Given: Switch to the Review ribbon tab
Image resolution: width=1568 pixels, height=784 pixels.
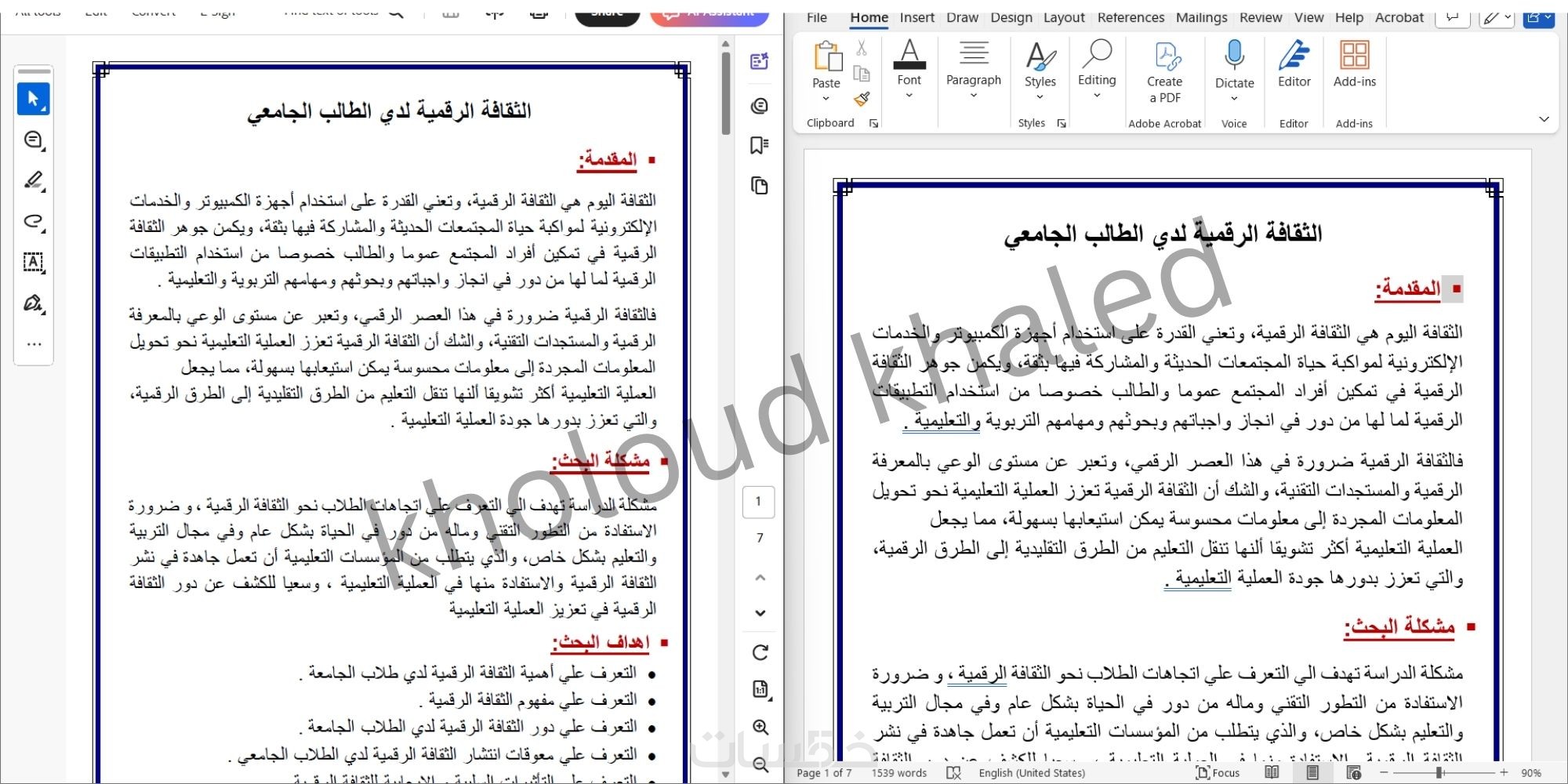Looking at the screenshot, I should 1261,17.
